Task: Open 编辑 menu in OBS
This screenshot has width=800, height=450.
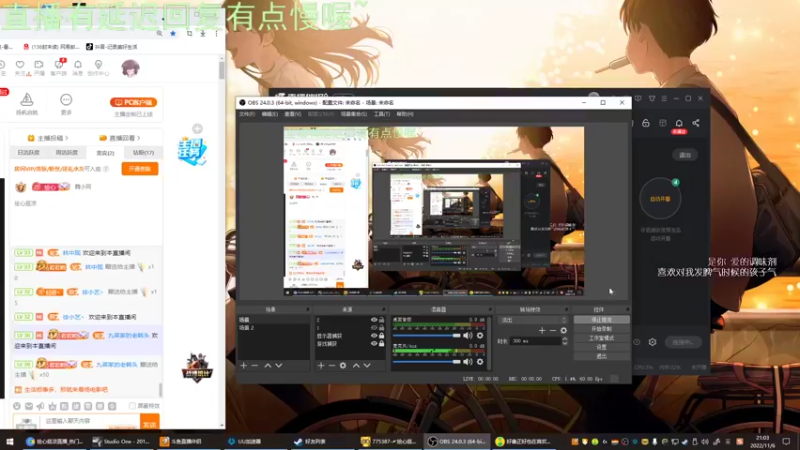Action: (269, 114)
